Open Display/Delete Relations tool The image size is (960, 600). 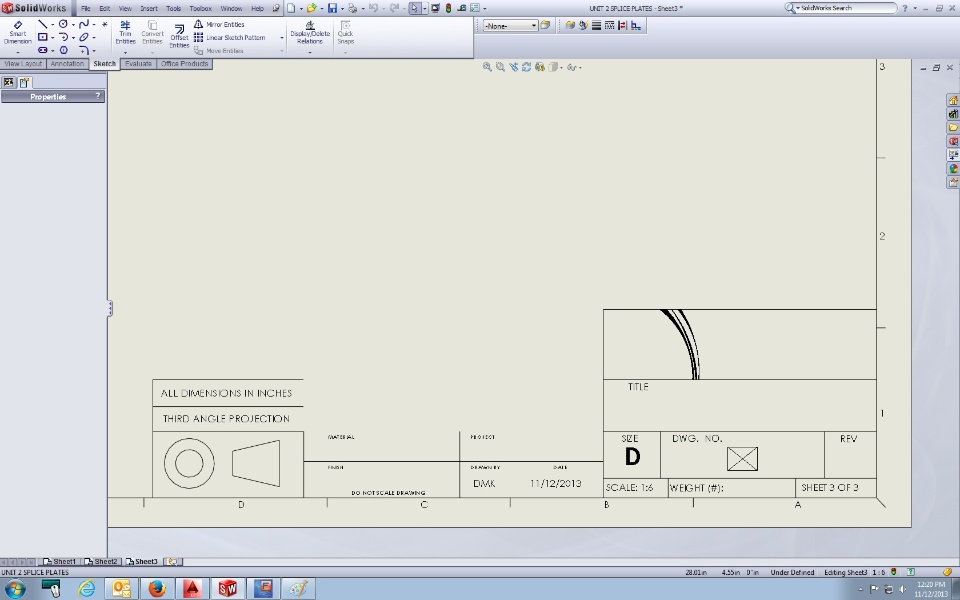click(x=310, y=32)
